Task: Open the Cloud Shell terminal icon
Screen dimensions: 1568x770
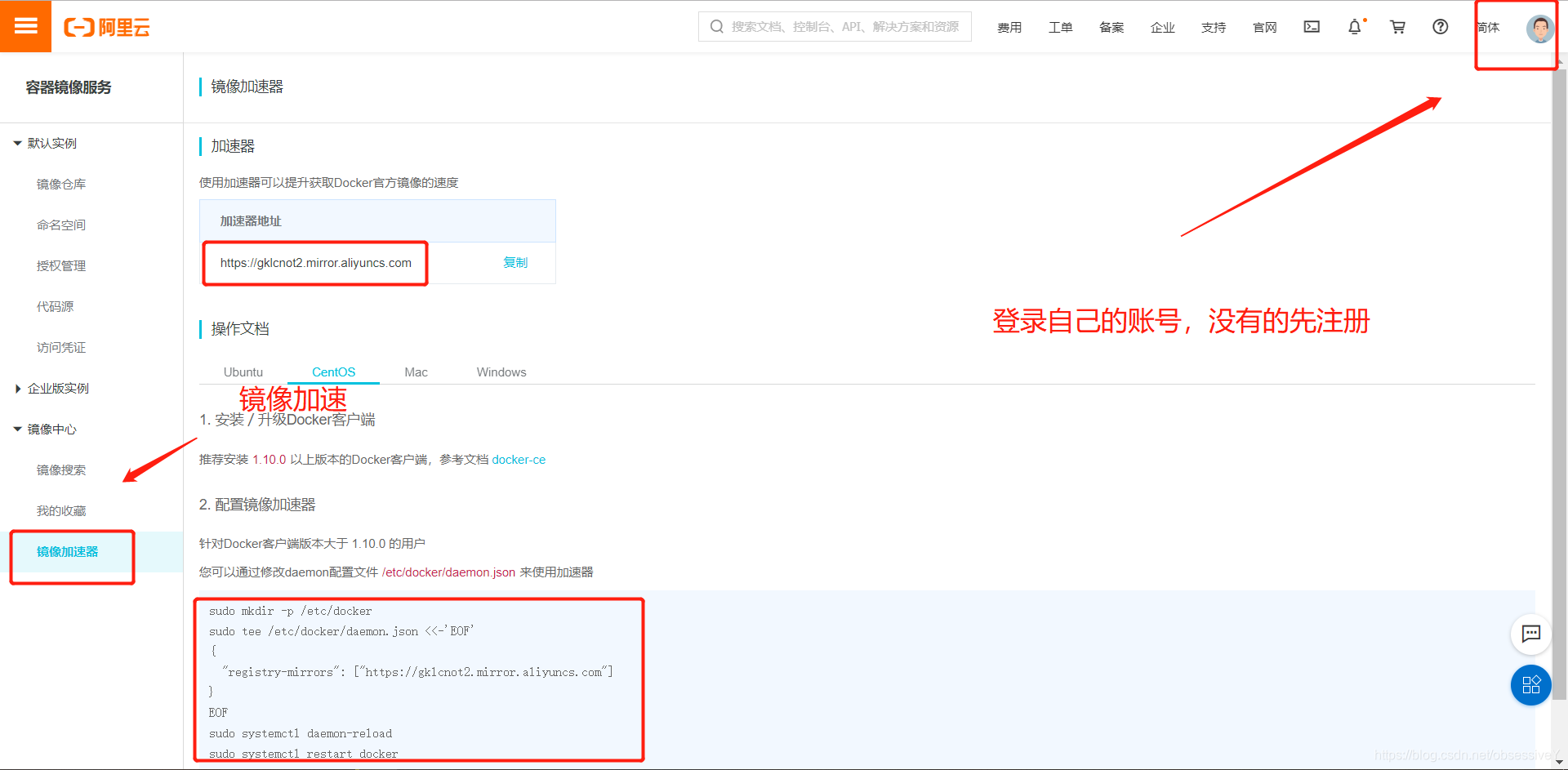Action: (x=1312, y=27)
